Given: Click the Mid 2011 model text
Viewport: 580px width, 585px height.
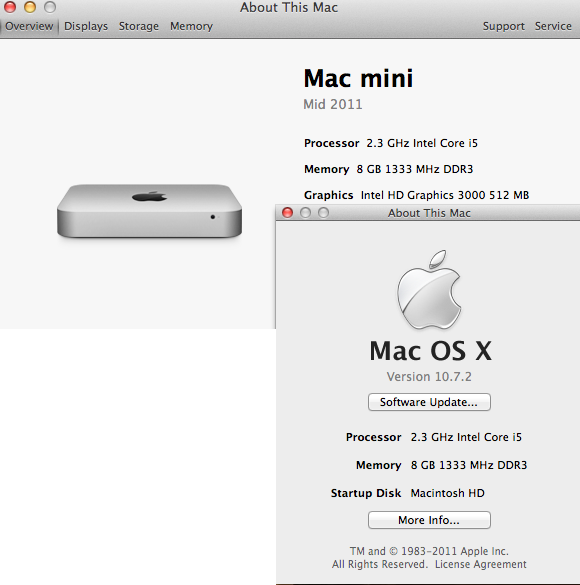Looking at the screenshot, I should click(x=333, y=104).
